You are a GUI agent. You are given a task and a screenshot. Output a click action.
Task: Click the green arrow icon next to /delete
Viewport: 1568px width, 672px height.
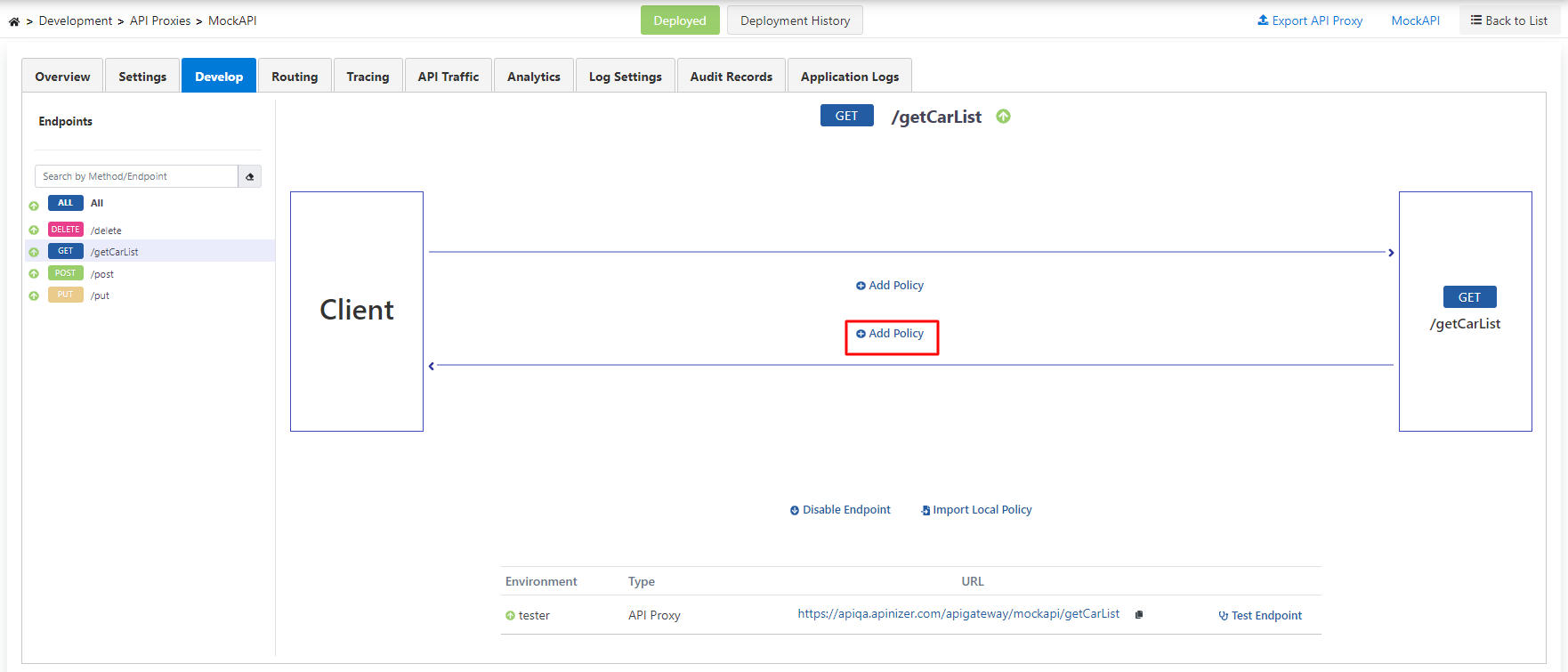point(34,230)
